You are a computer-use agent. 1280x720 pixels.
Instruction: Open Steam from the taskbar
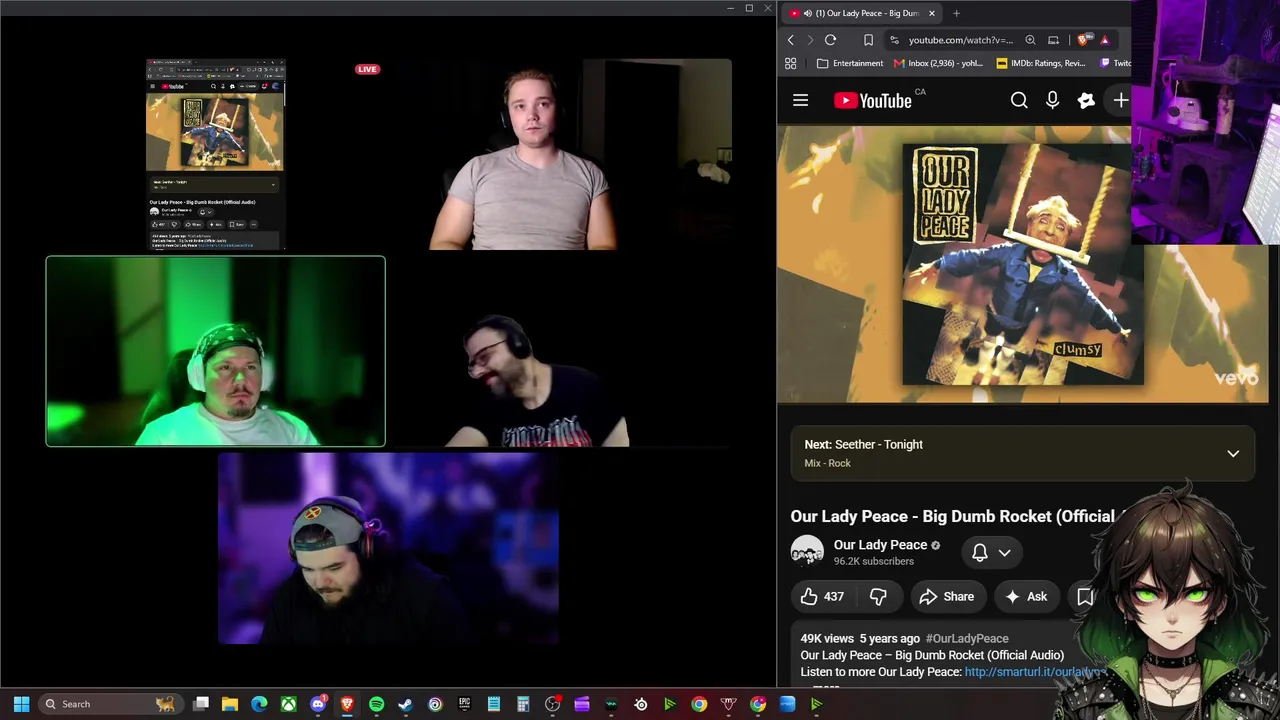click(405, 704)
